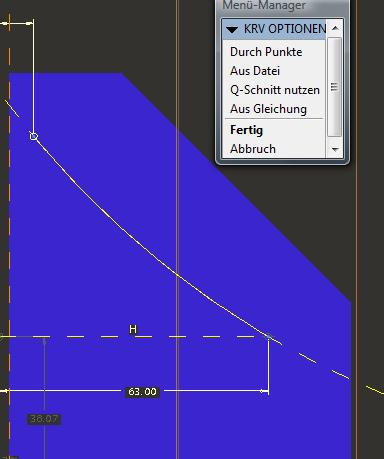Click the 63.00 dimension value
This screenshot has height=459, width=384.
coord(142,392)
